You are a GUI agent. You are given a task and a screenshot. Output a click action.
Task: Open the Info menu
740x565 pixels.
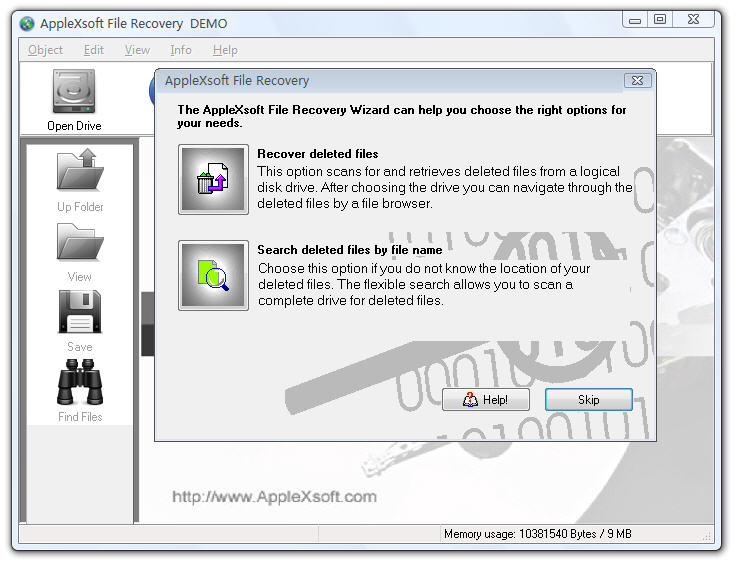(181, 50)
